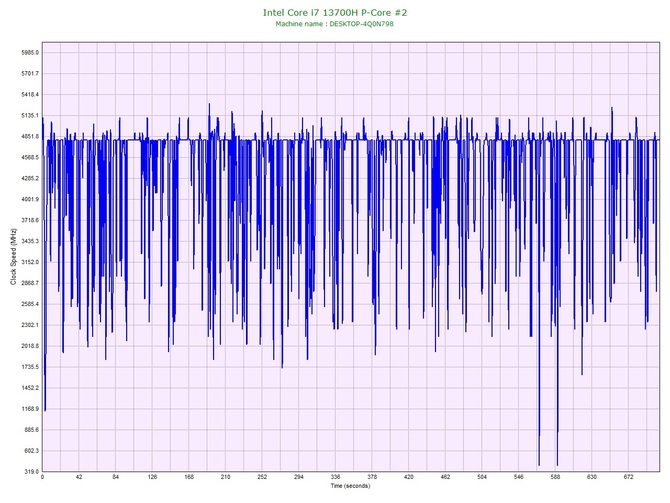Click the y-axis value 1452.2

point(30,388)
